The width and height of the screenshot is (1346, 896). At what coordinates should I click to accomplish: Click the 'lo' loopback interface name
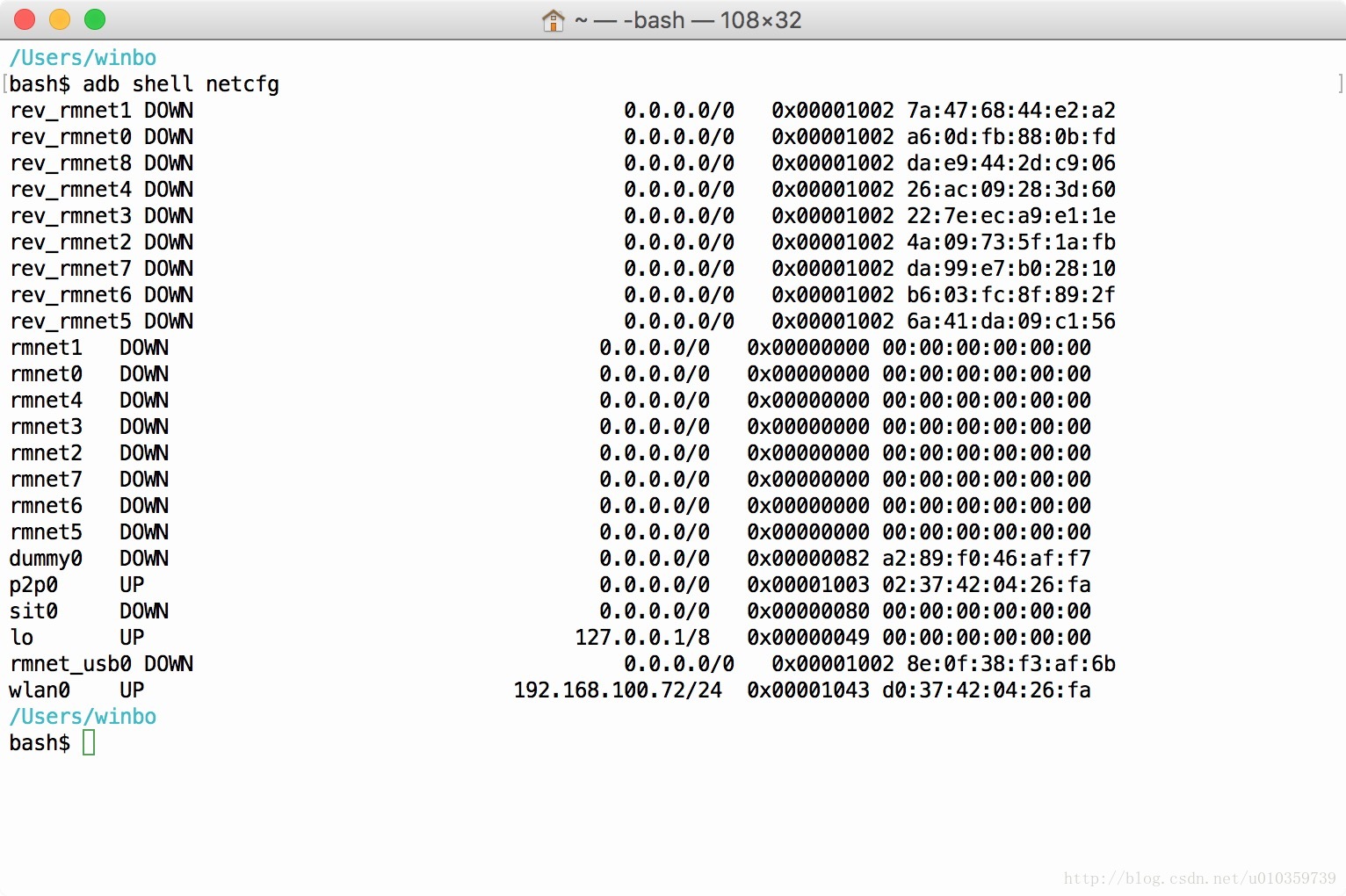click(x=22, y=638)
